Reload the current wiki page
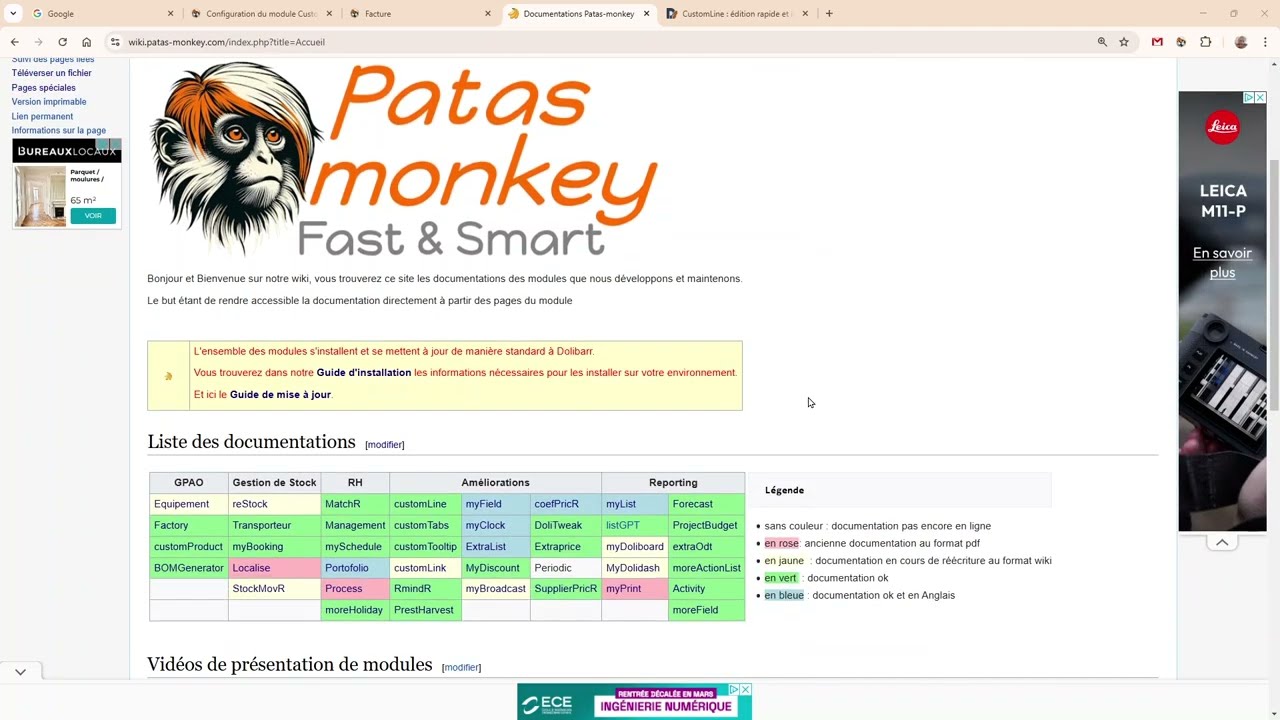Screen dimensions: 1280x720 [x=62, y=42]
